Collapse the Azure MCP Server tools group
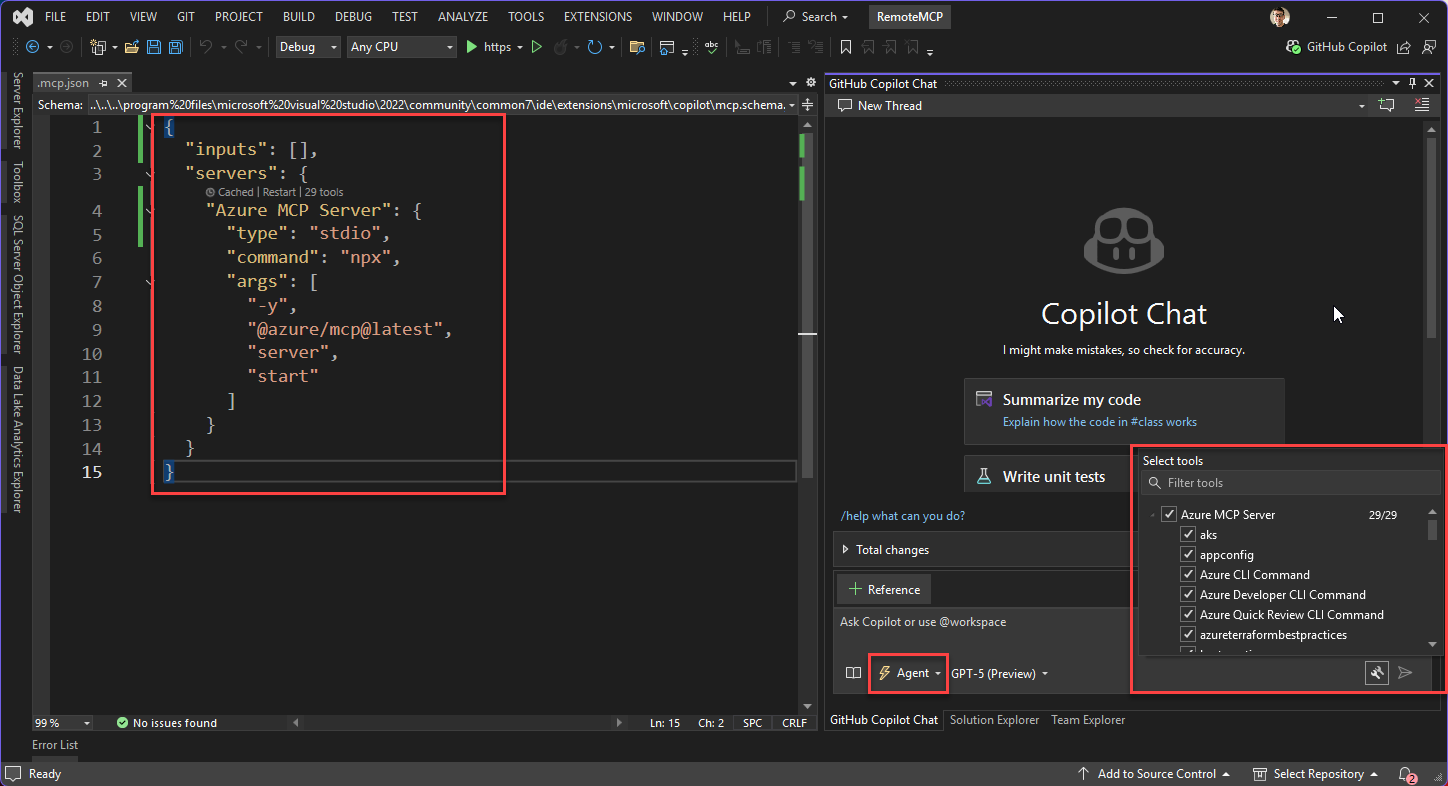The width and height of the screenshot is (1448, 786). [1154, 514]
